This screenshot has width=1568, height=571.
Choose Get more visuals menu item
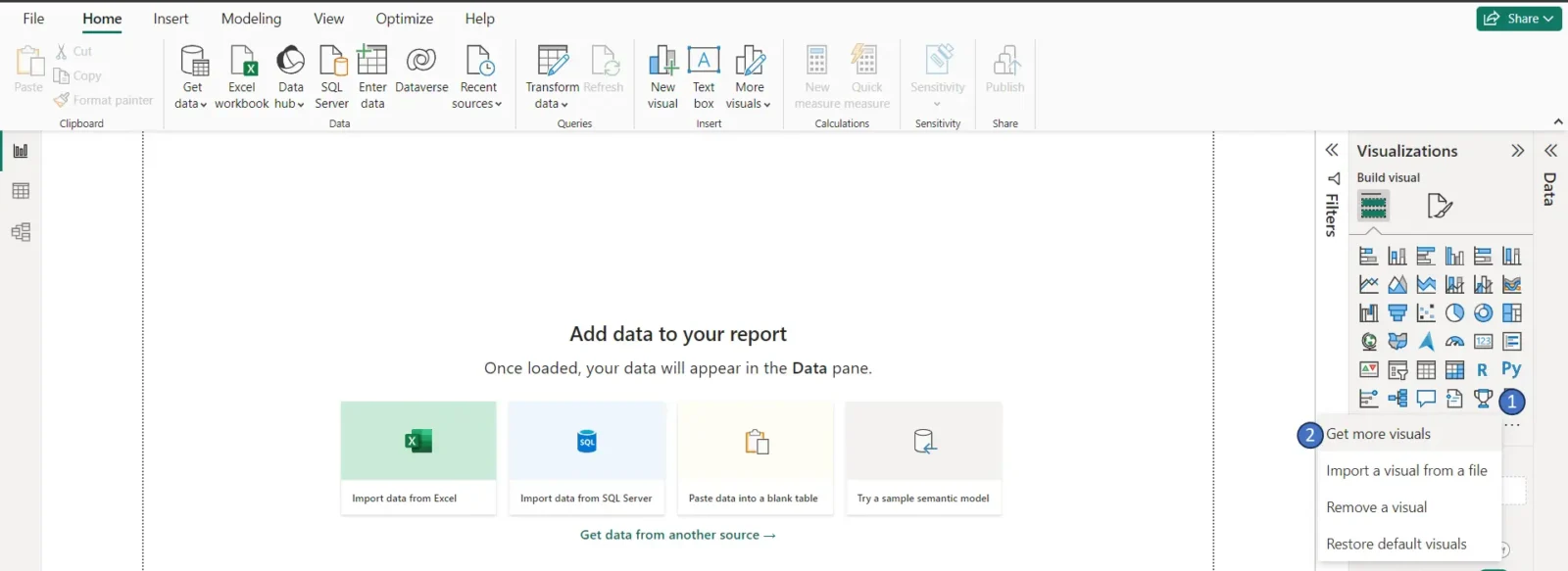[x=1409, y=434]
